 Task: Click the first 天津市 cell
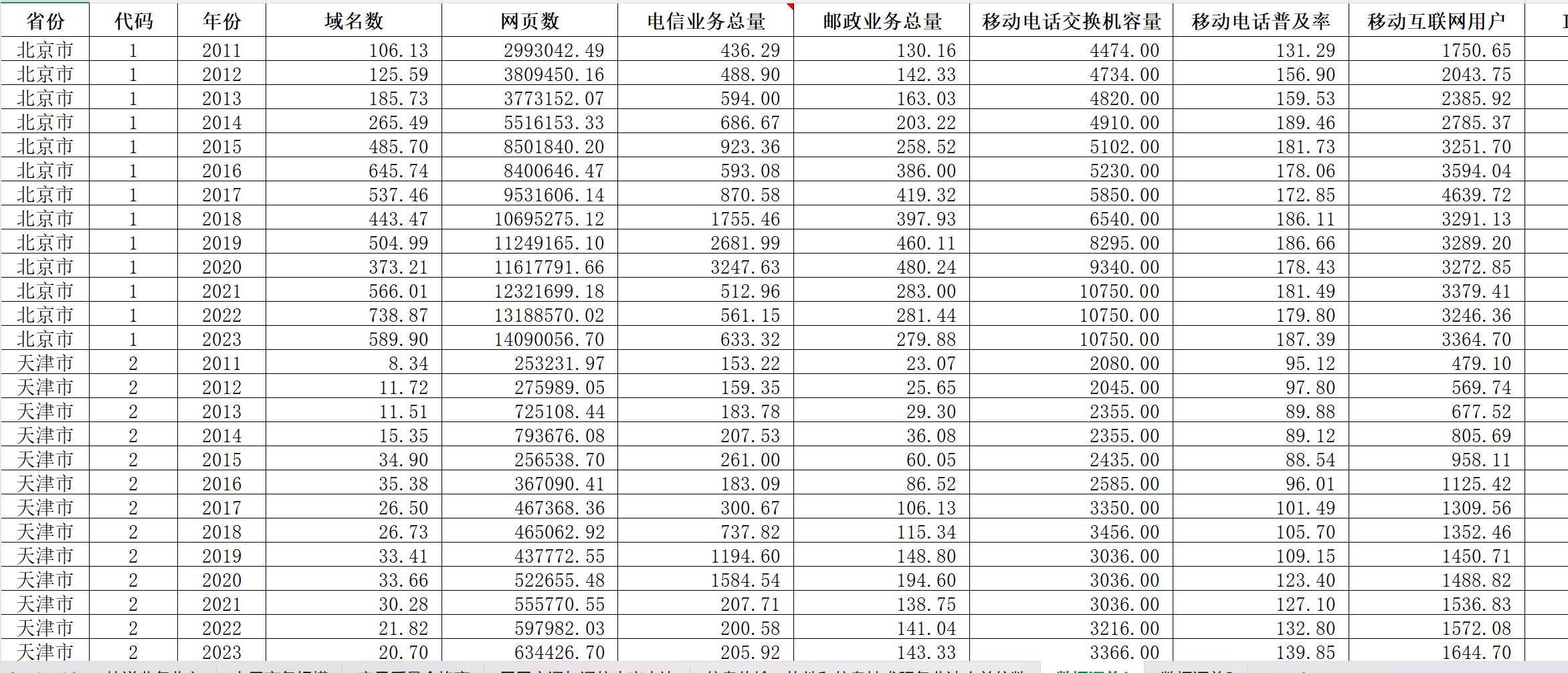point(43,363)
